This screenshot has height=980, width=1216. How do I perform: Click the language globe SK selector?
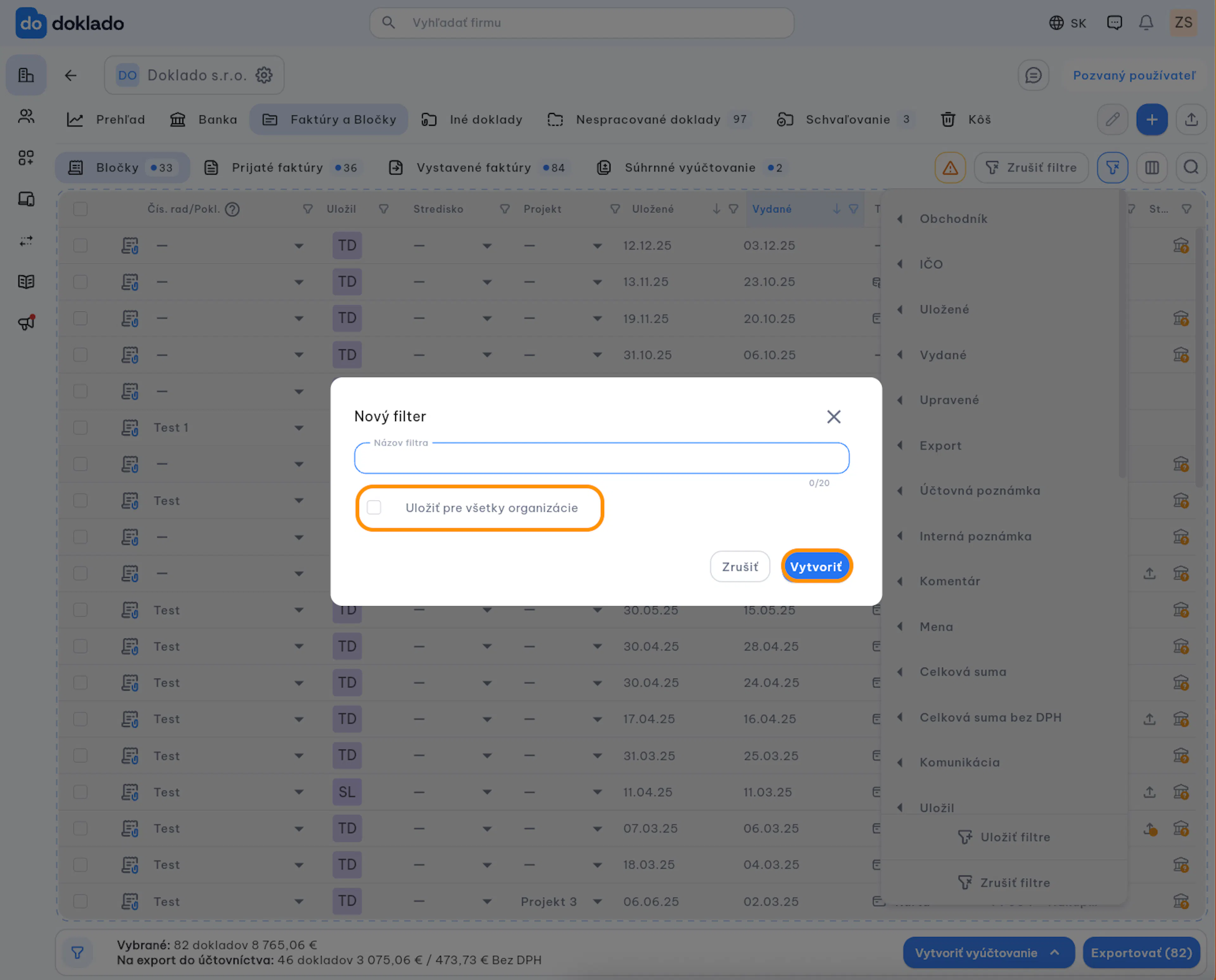click(x=1067, y=22)
